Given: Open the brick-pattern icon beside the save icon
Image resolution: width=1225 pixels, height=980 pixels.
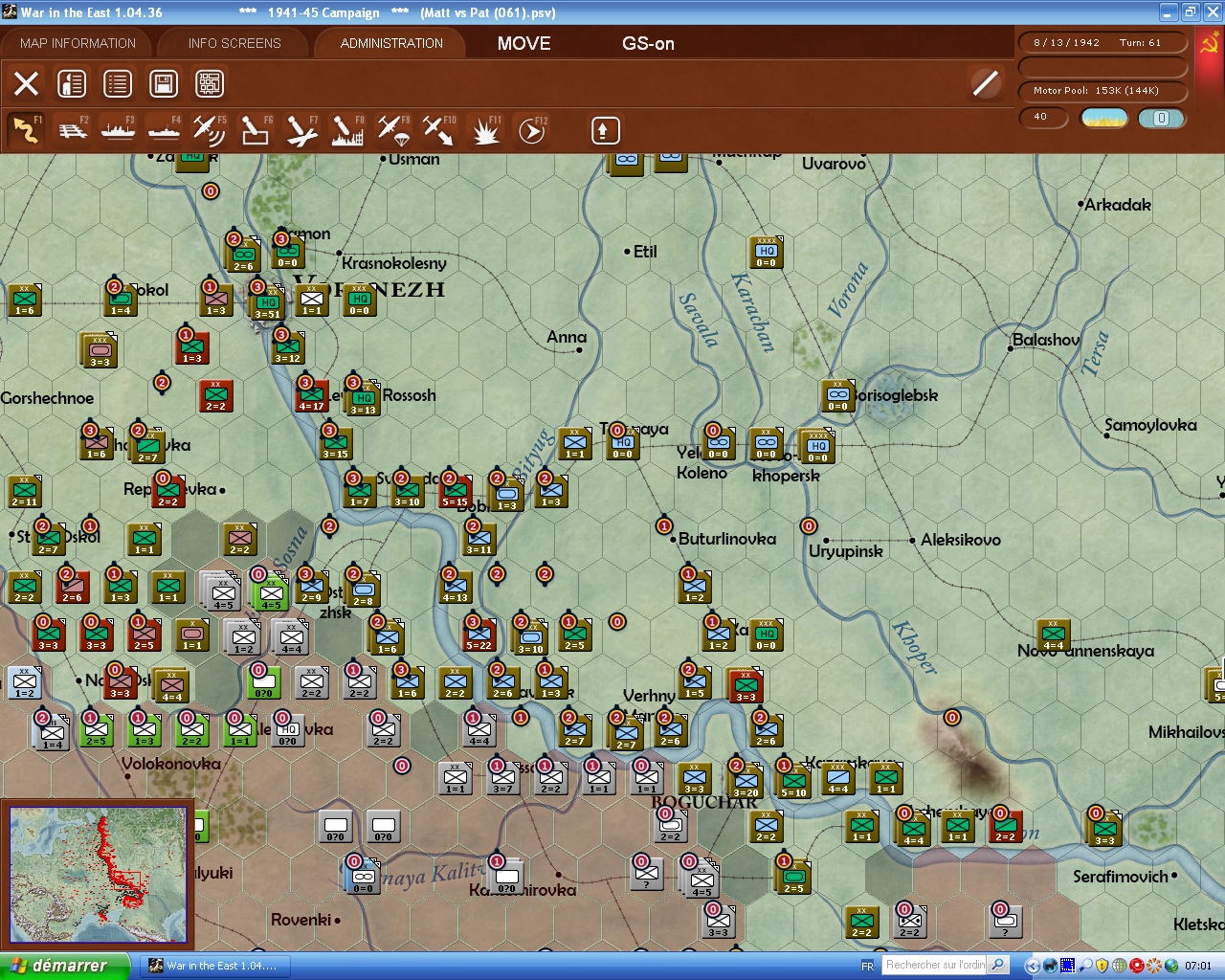Looking at the screenshot, I should [210, 83].
